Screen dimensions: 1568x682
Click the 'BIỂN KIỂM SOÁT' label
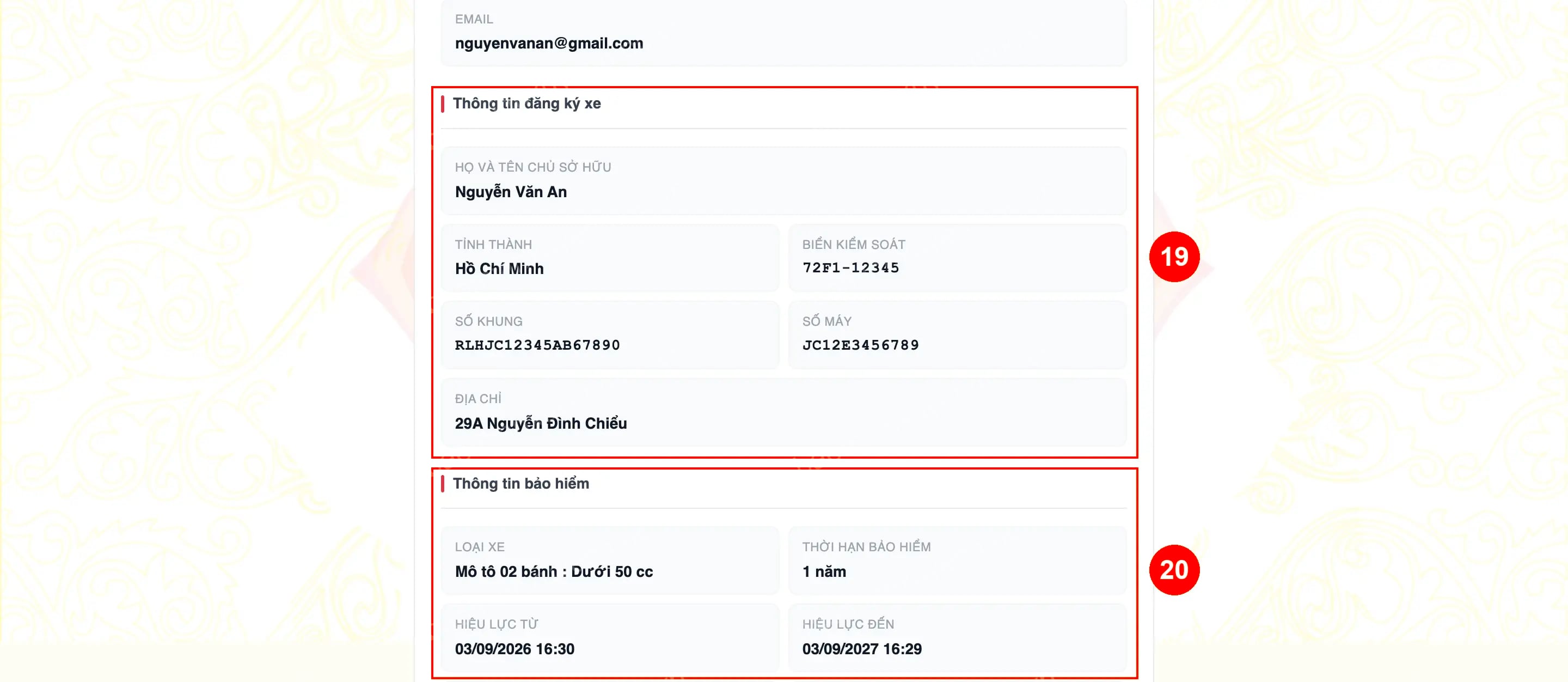point(853,244)
